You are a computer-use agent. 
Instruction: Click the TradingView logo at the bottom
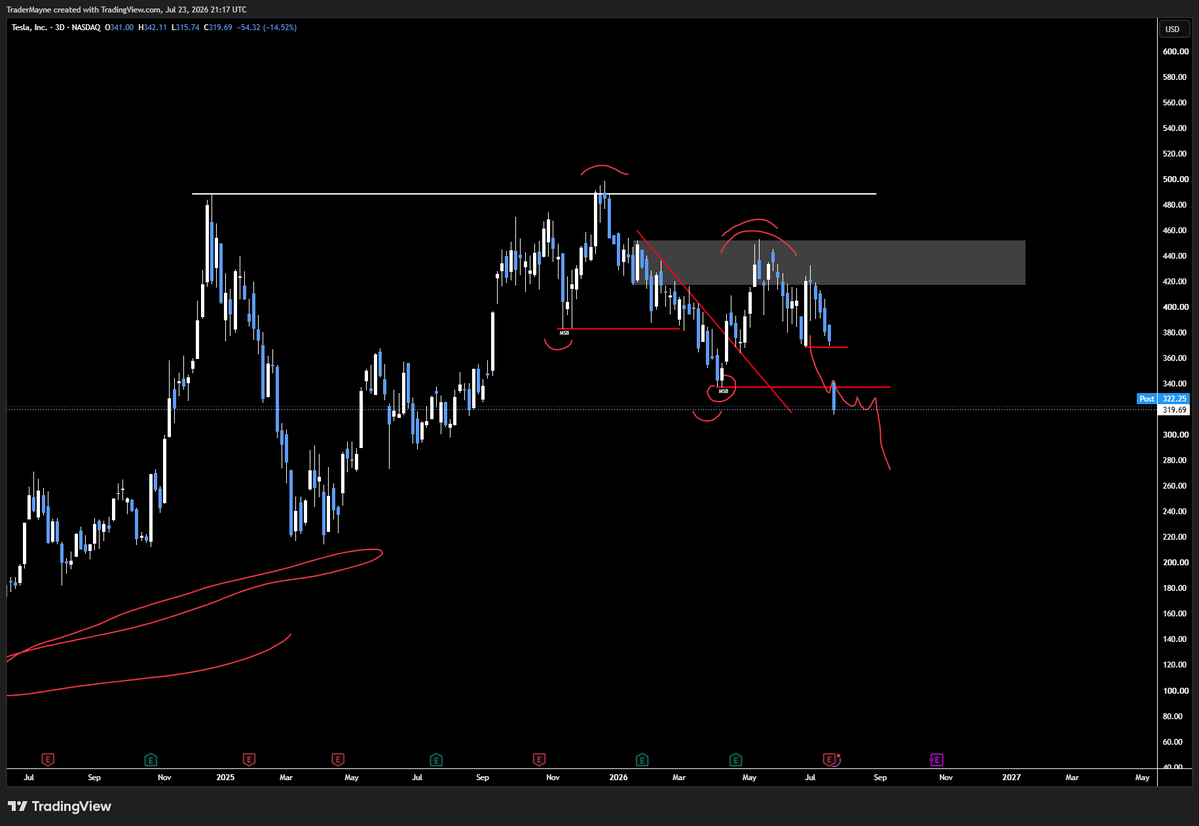[x=60, y=806]
